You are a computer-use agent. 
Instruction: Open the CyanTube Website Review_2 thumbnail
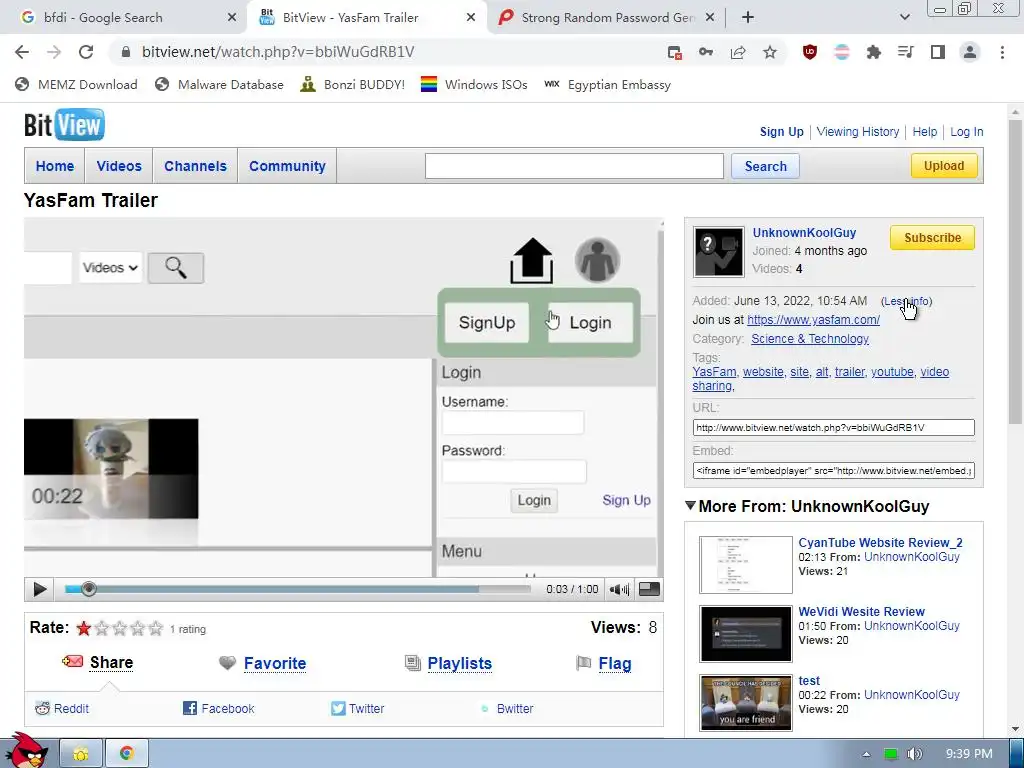click(745, 565)
